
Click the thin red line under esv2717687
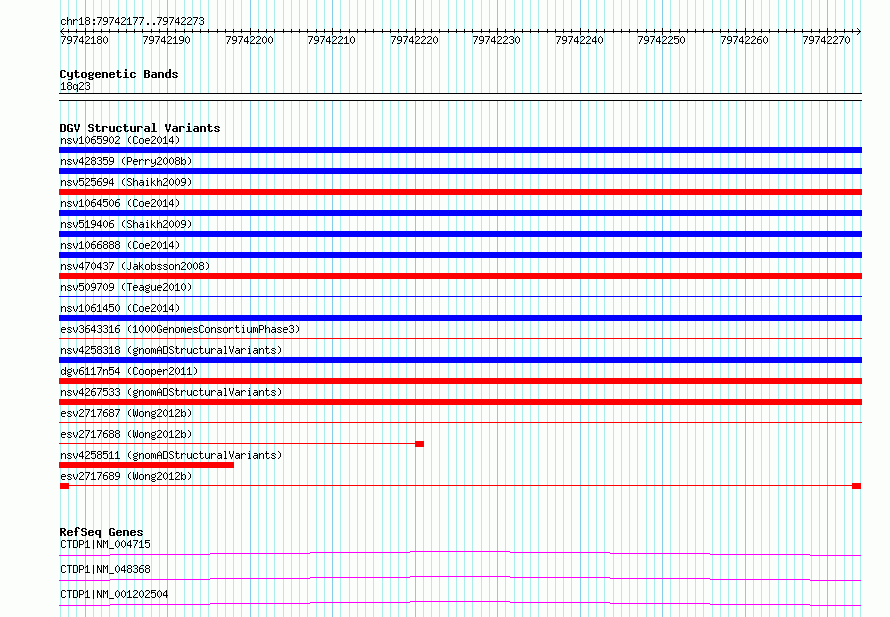[460, 422]
